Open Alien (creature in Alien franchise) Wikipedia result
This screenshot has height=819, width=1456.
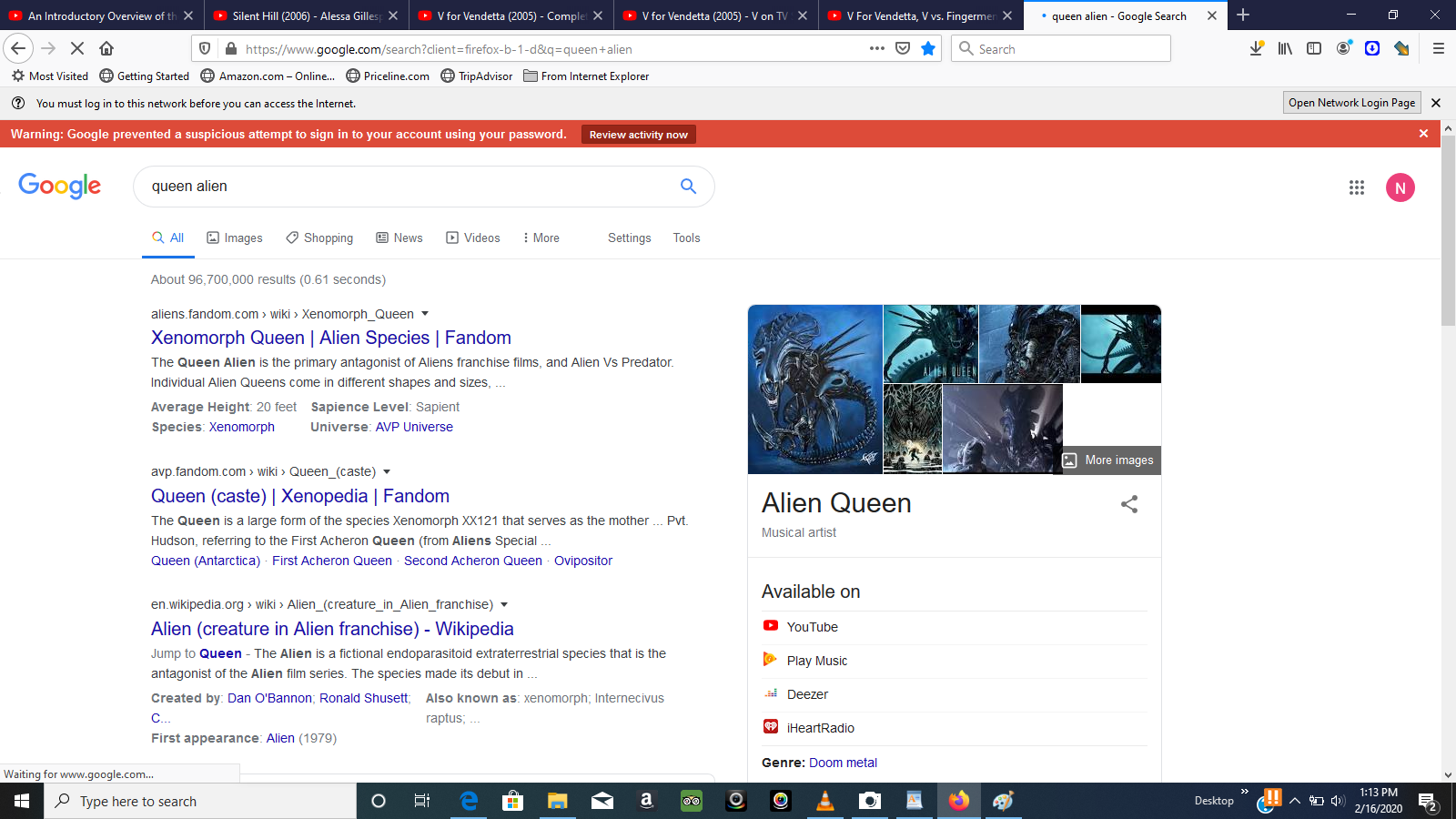click(x=332, y=629)
